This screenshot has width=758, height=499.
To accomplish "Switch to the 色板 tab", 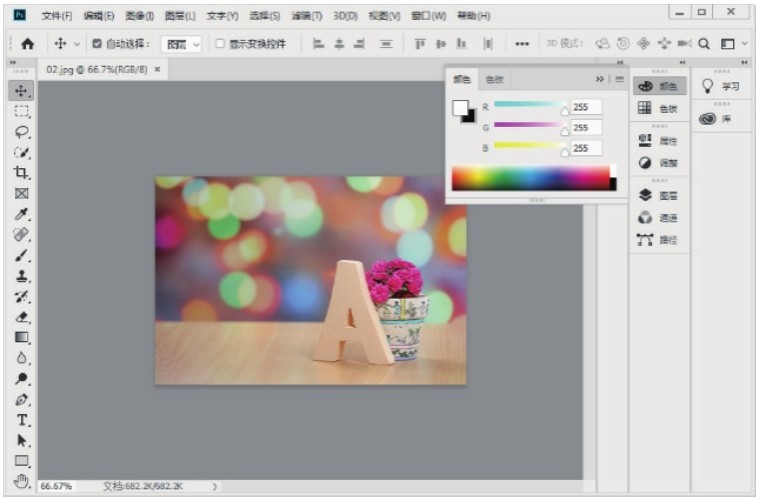I will coord(494,79).
